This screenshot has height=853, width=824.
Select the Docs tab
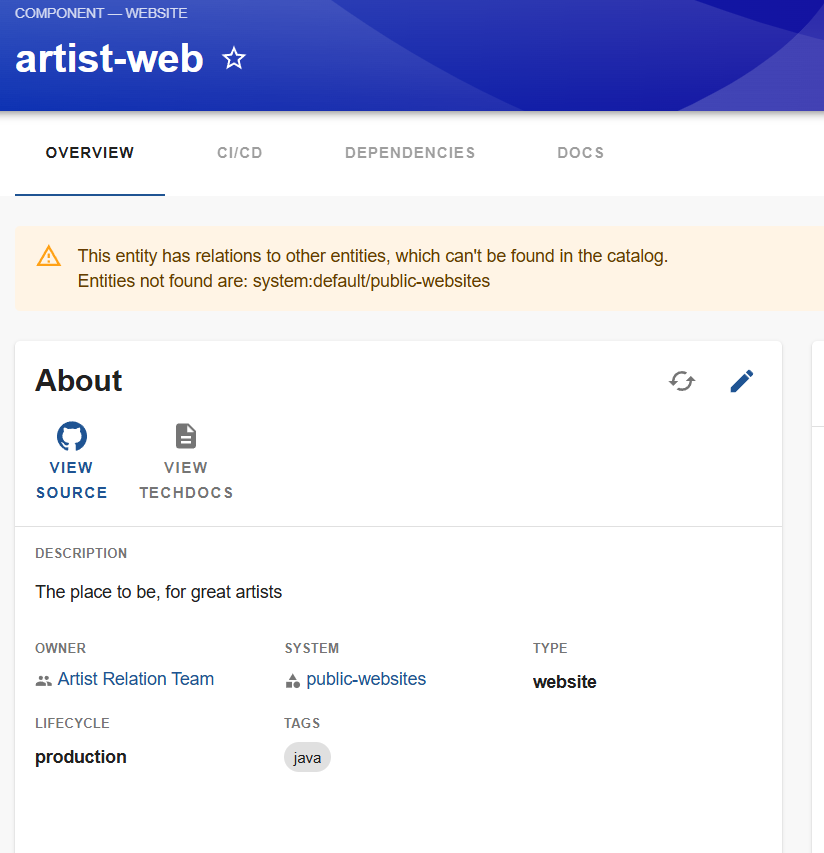(581, 153)
